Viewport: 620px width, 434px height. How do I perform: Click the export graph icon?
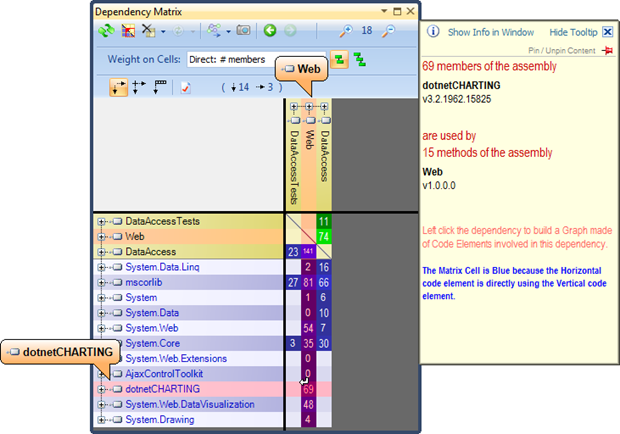pos(214,30)
